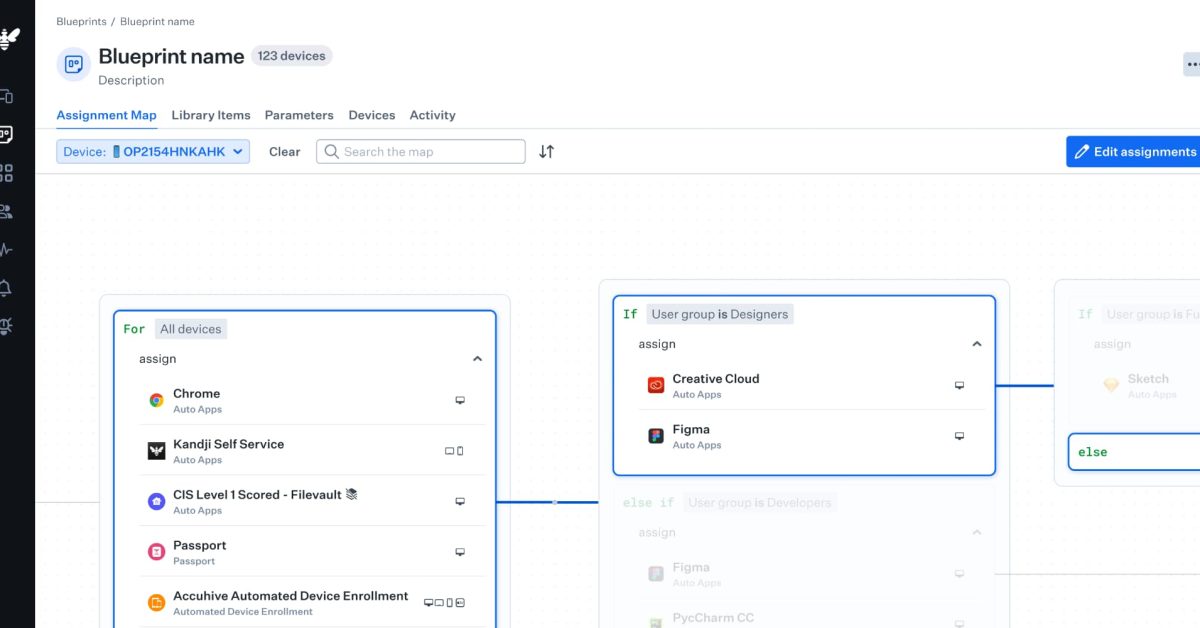Click the Figma name under Designers

click(691, 430)
